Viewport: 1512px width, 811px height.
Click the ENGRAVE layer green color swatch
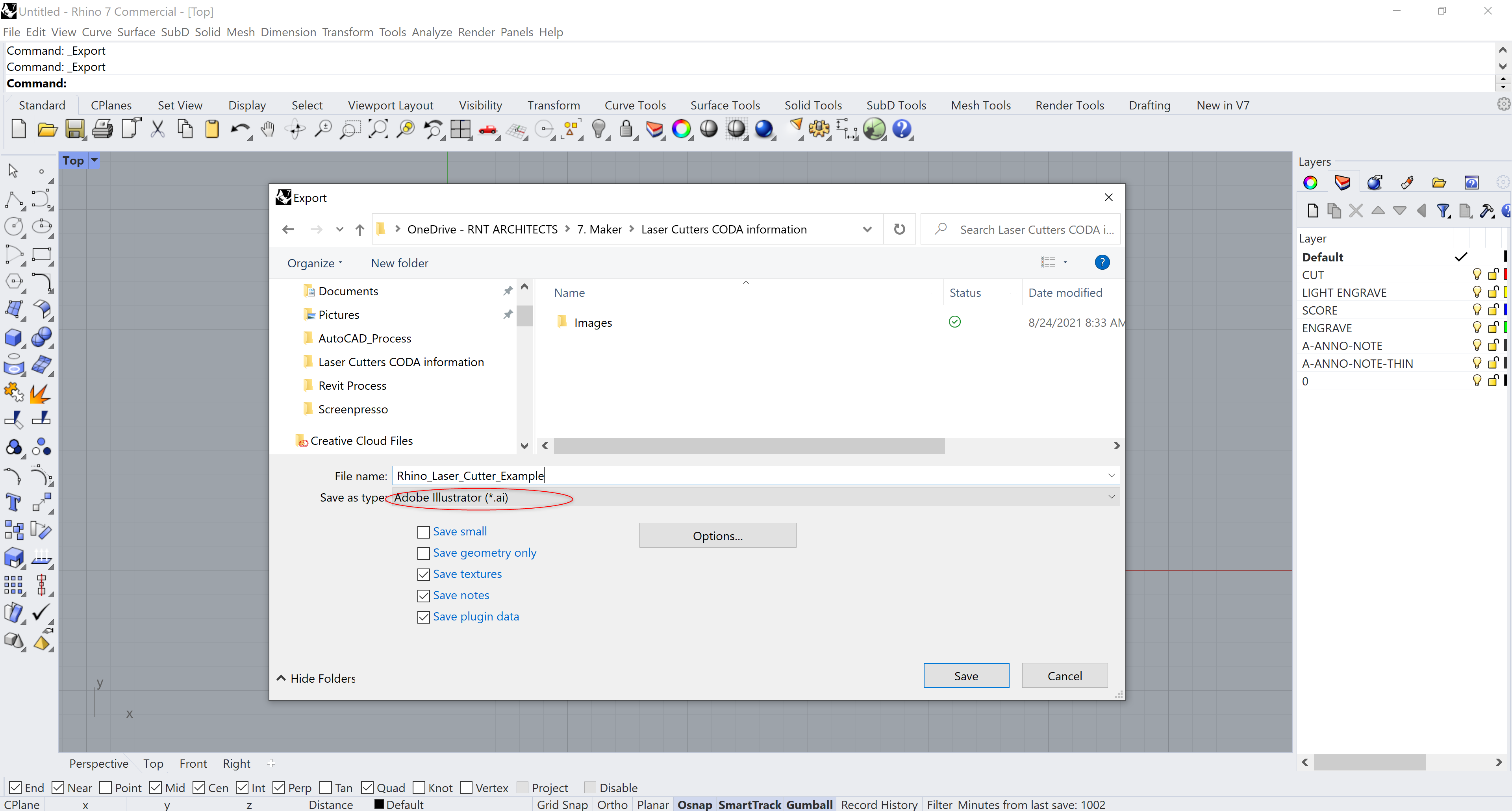(1506, 328)
